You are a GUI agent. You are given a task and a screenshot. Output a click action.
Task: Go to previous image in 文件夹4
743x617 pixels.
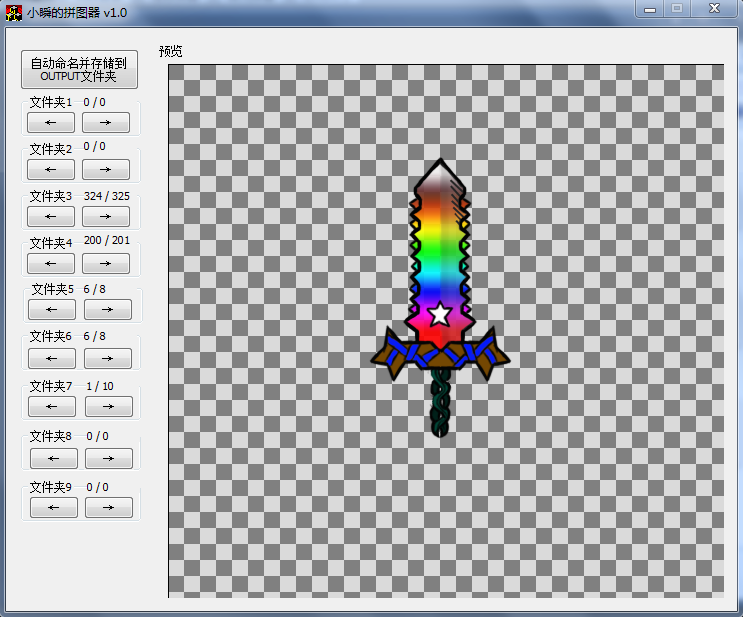[51, 263]
